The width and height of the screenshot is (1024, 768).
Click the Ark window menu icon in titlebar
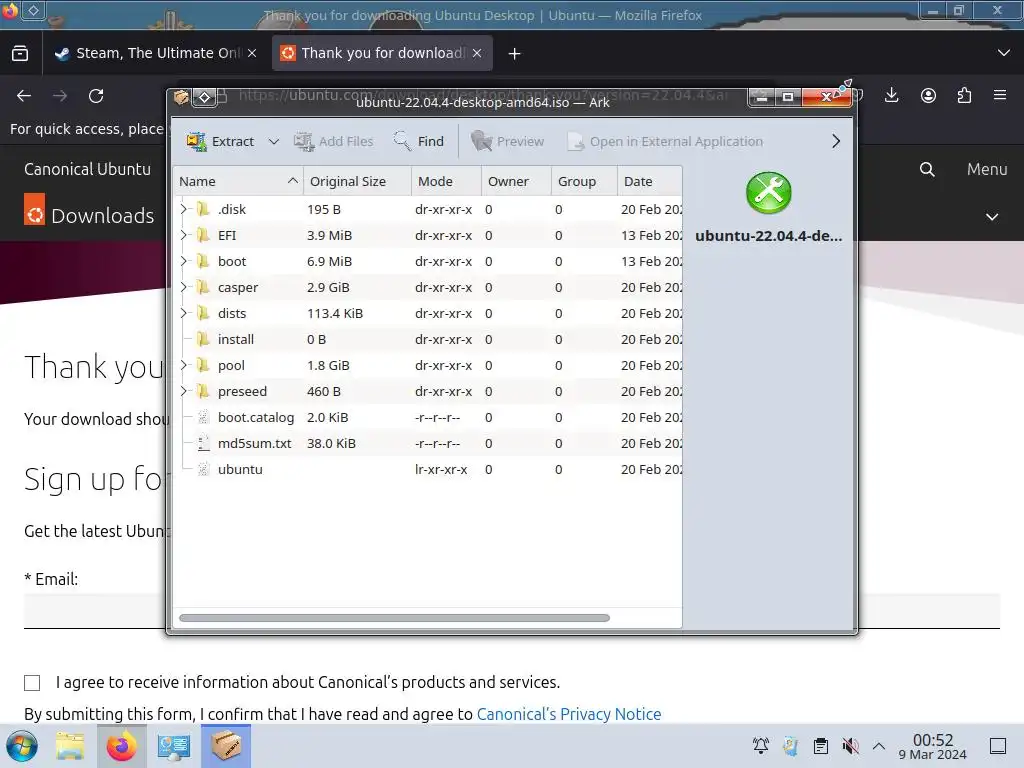point(181,98)
